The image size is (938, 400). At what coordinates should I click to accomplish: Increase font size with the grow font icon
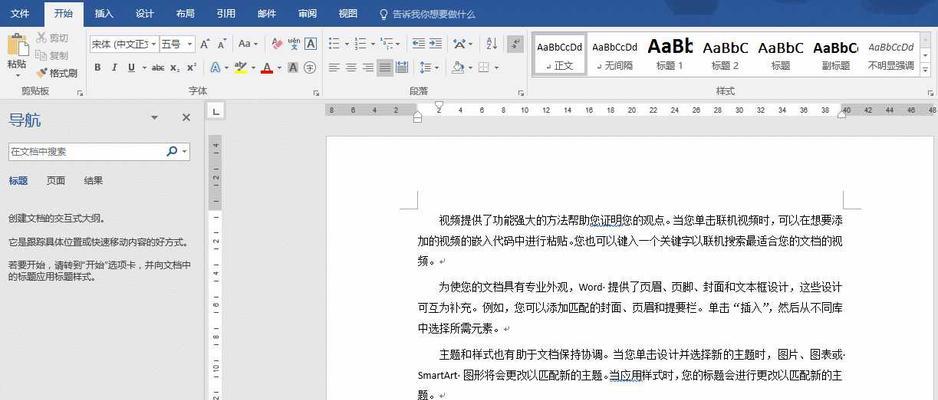point(205,44)
